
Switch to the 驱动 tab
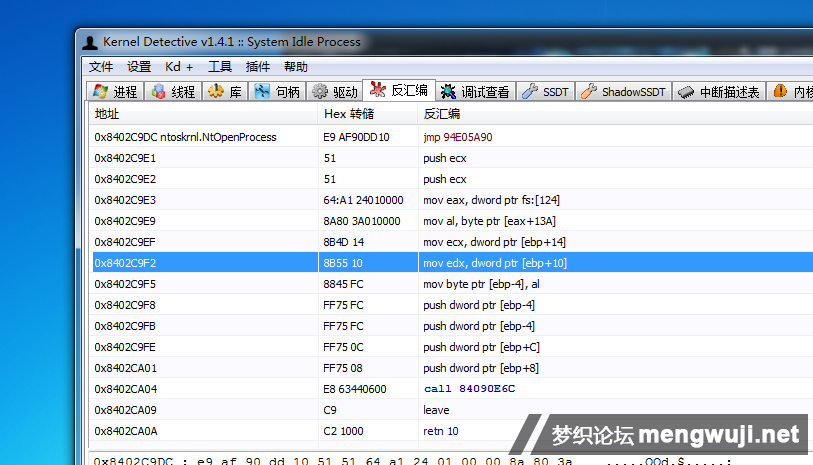click(335, 92)
